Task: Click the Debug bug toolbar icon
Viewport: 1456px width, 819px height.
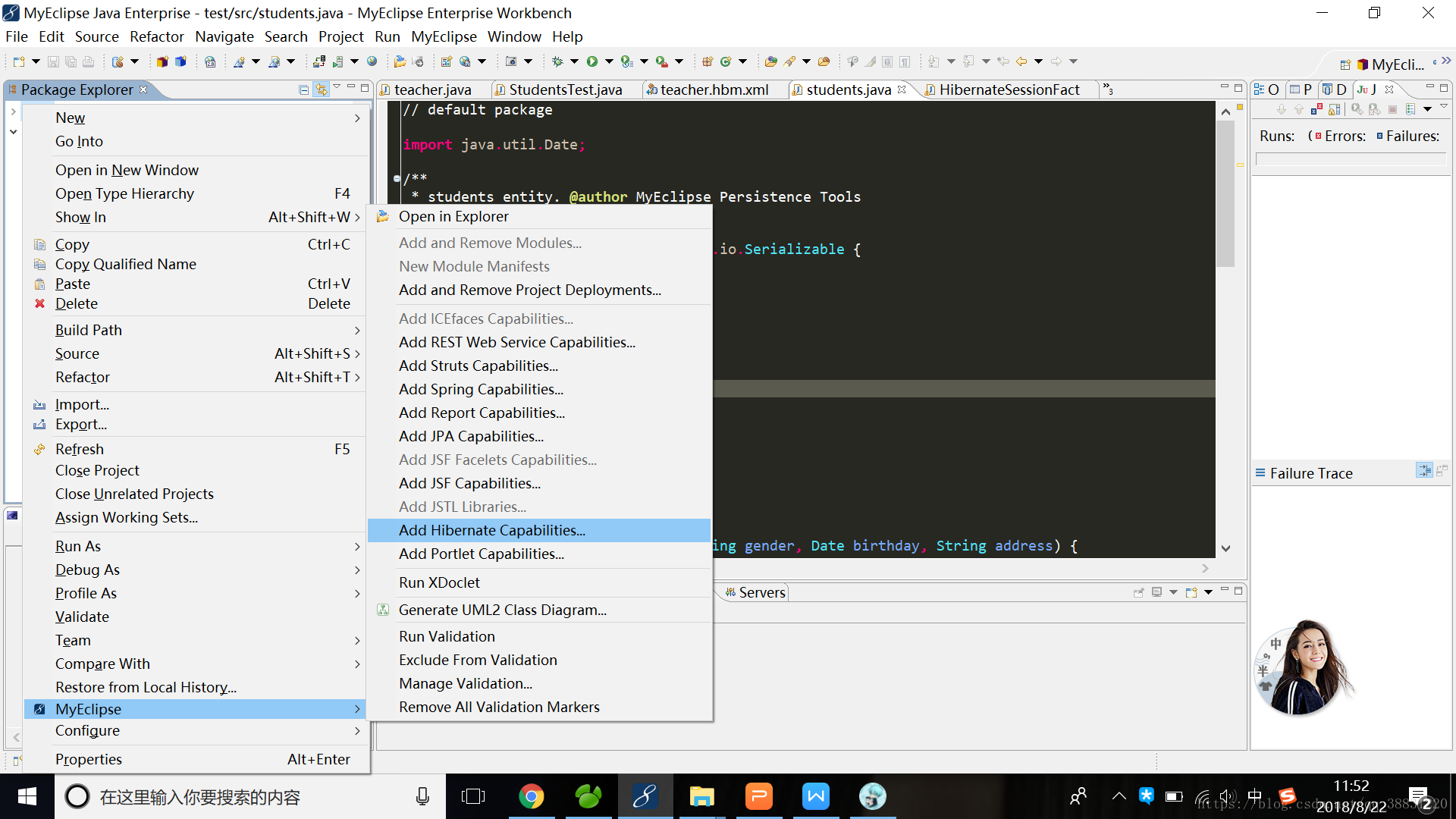Action: coord(557,61)
